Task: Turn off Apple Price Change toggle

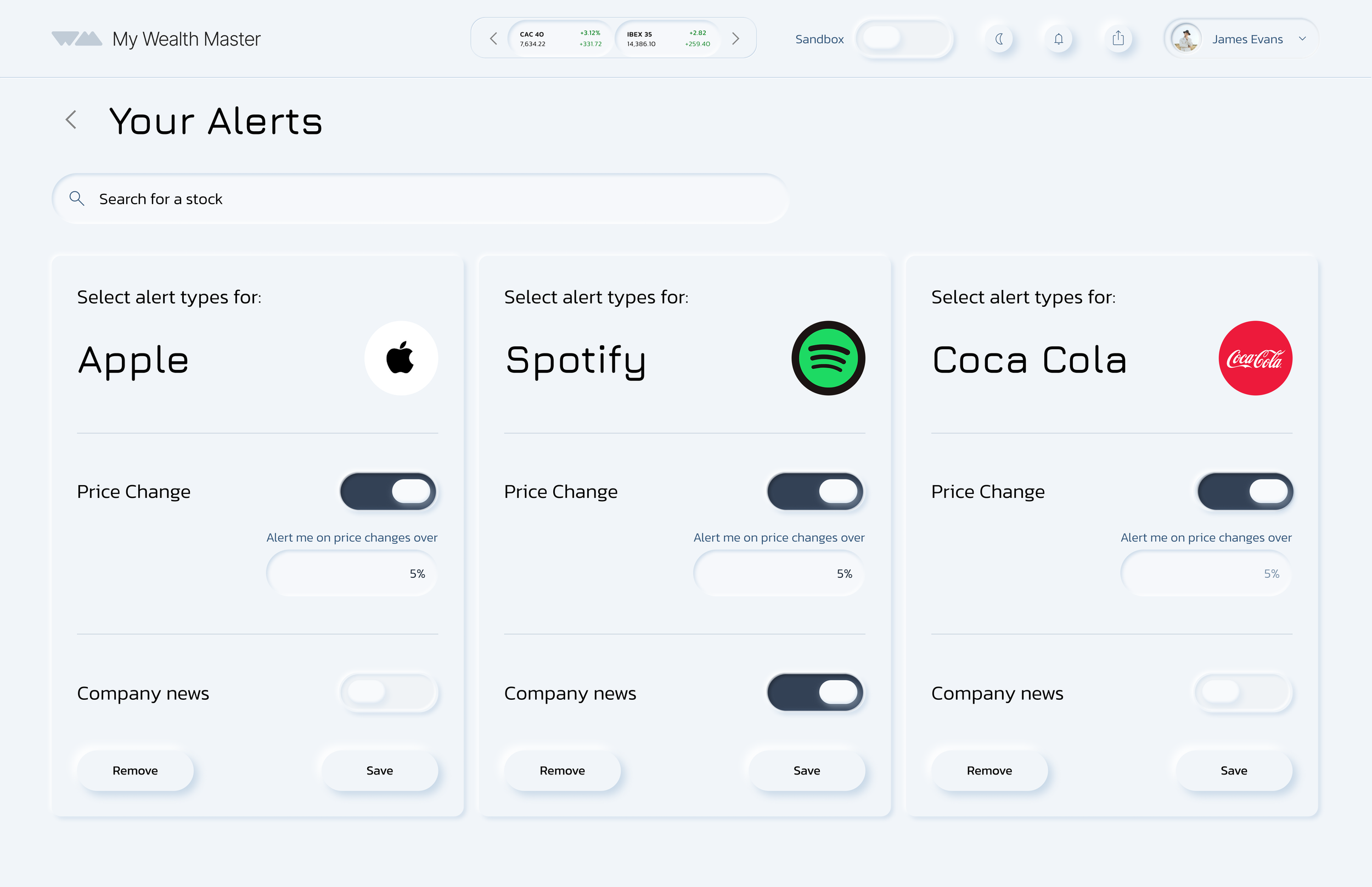Action: click(389, 491)
